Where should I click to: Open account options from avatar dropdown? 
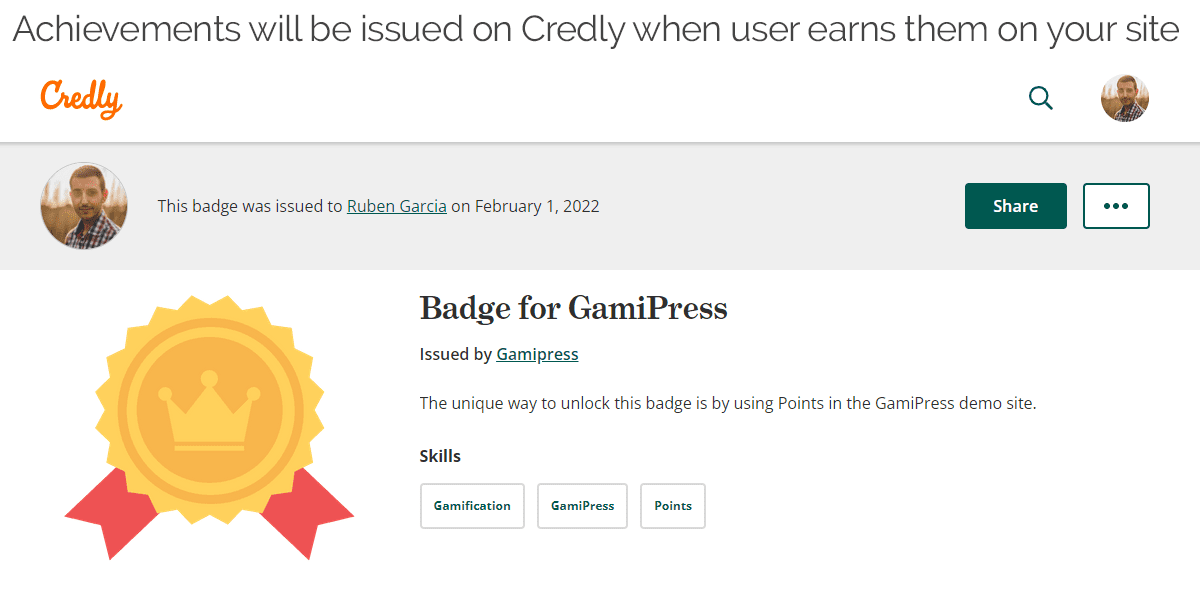point(1124,98)
